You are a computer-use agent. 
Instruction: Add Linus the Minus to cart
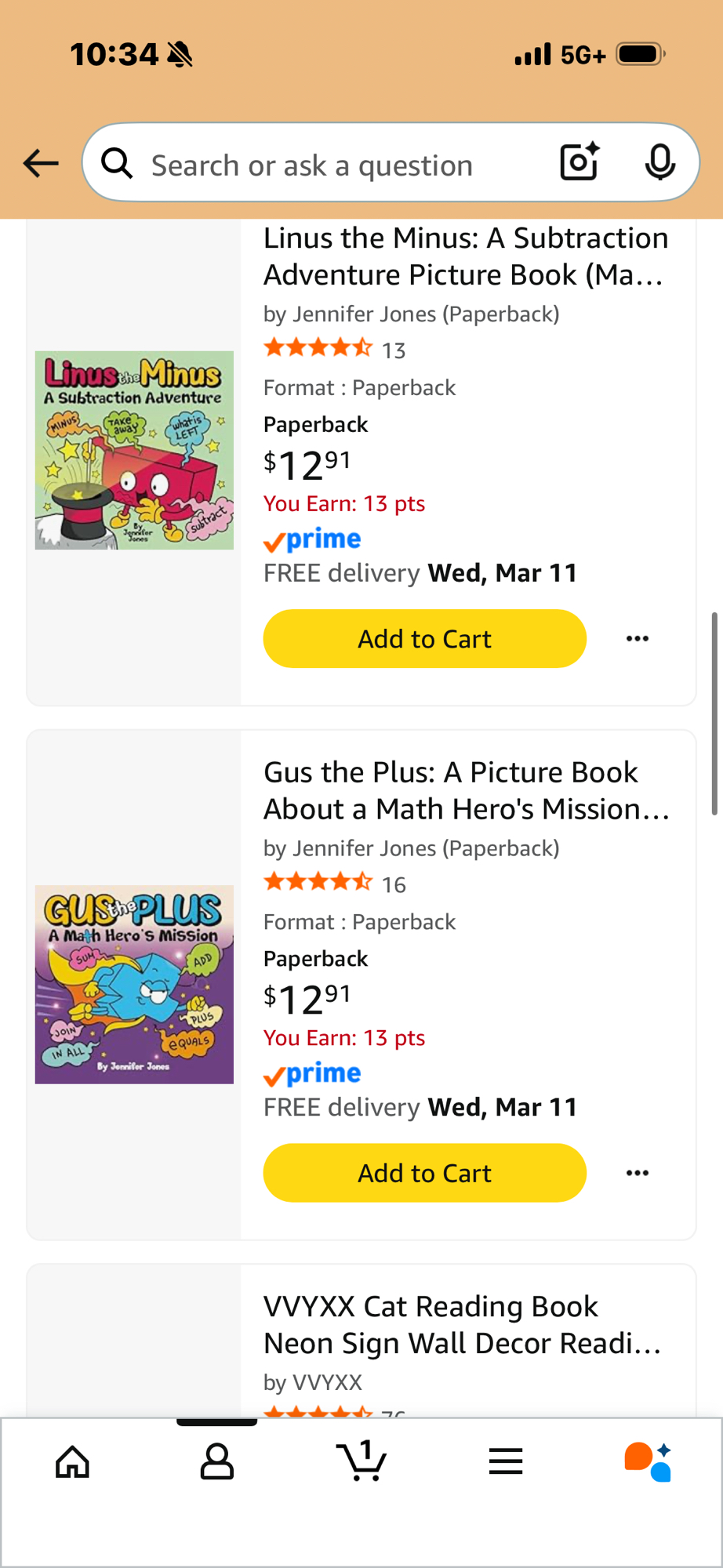coord(424,639)
